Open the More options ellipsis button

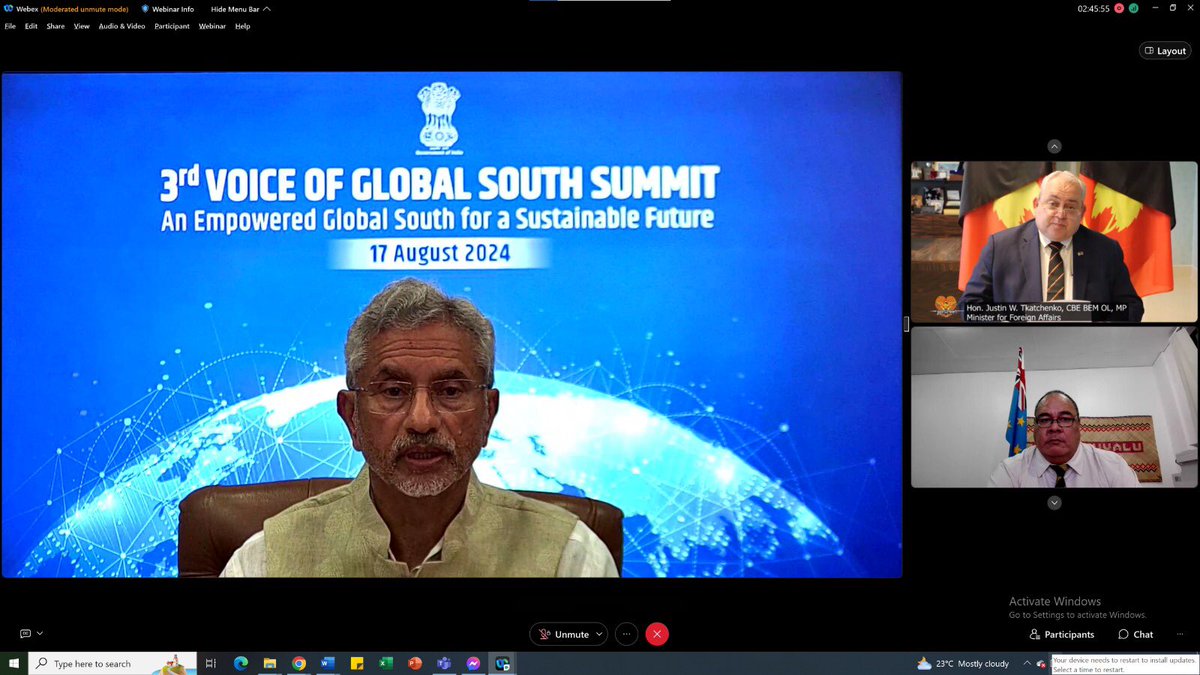tap(627, 634)
